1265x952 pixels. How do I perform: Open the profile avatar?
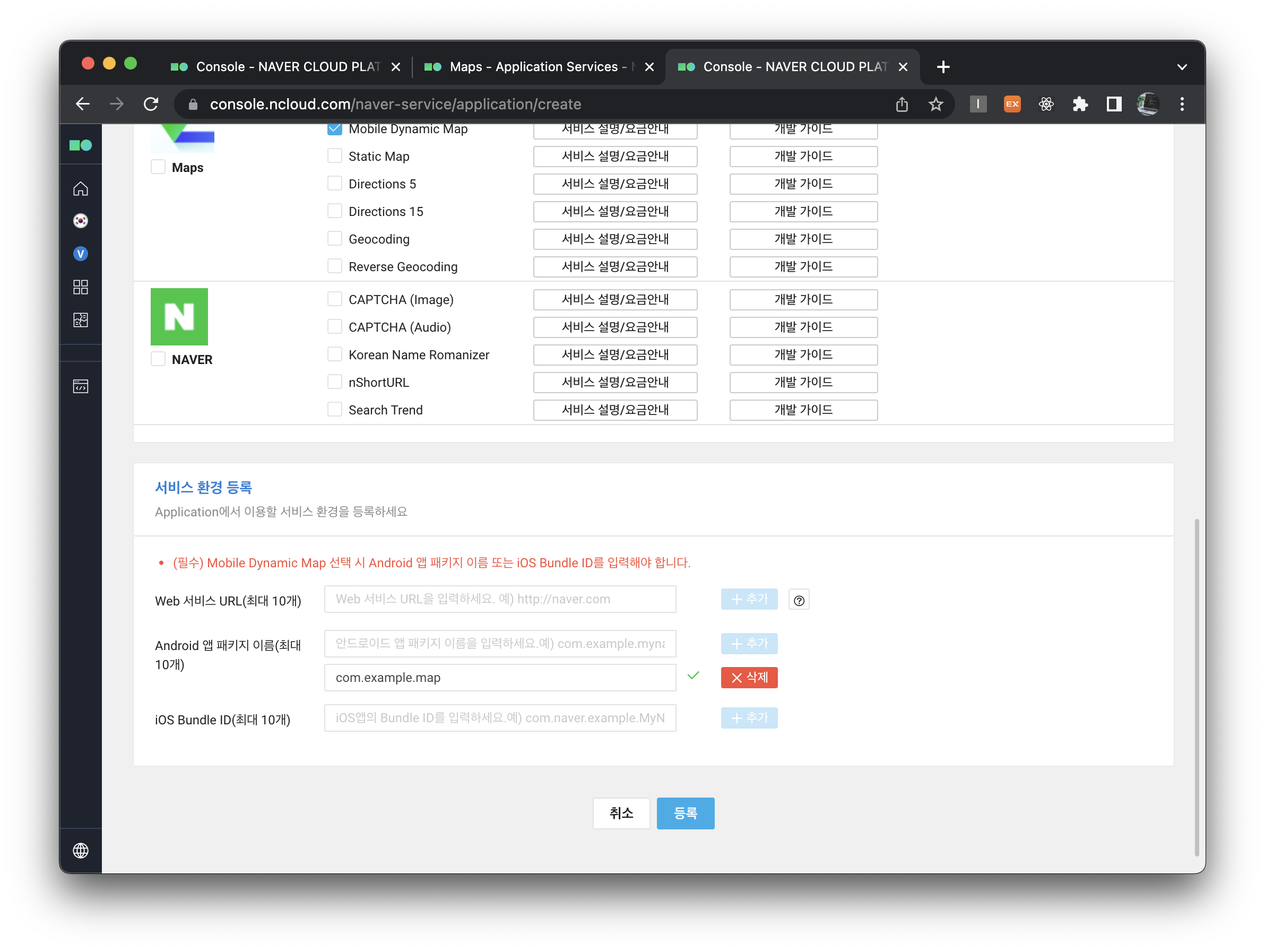[1148, 104]
